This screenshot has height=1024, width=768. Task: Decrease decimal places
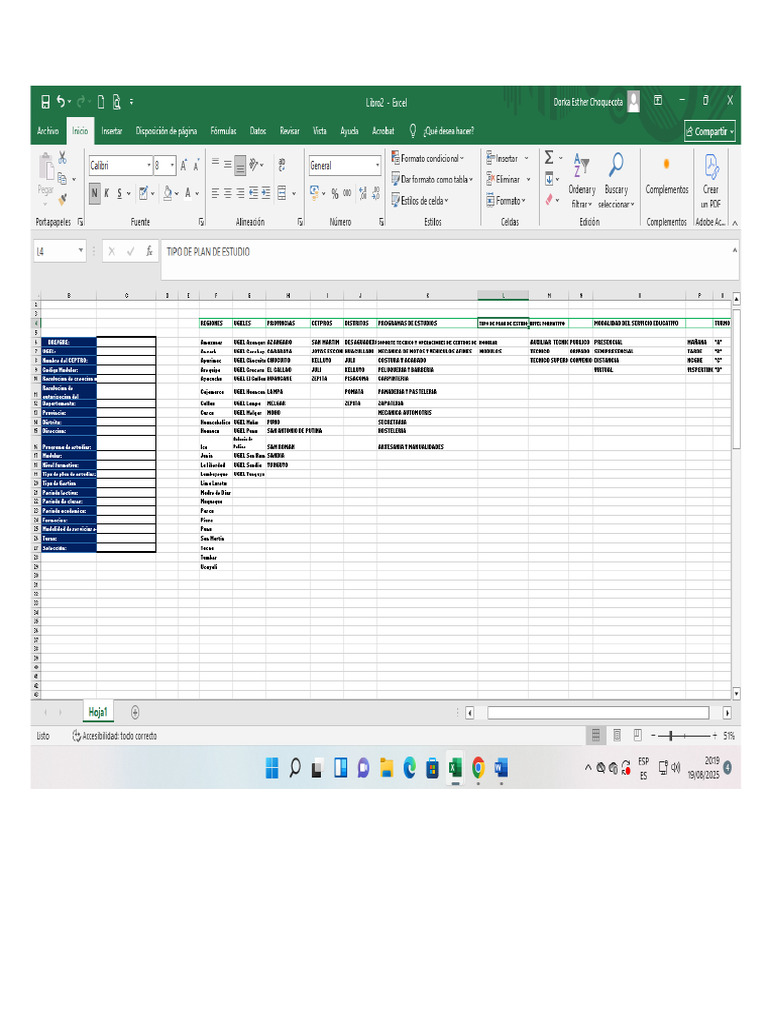point(376,193)
